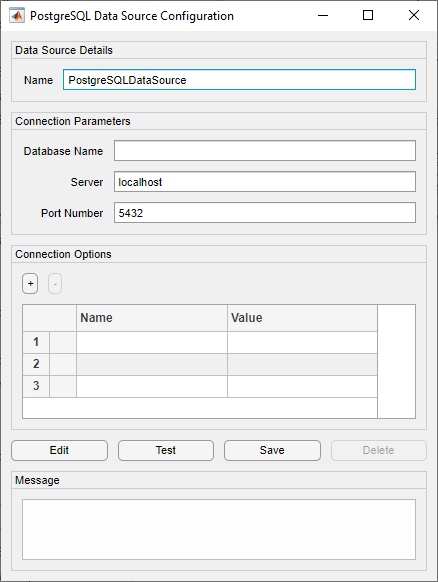Click the Port Number field showing 5432

pyautogui.click(x=265, y=213)
